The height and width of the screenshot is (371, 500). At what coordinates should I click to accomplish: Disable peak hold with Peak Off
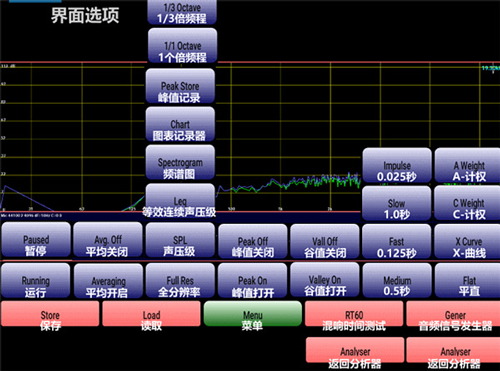click(x=252, y=241)
